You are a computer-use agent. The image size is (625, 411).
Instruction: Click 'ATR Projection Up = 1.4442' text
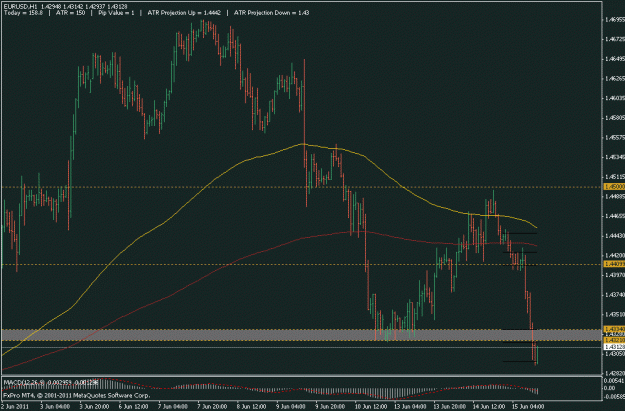184,13
